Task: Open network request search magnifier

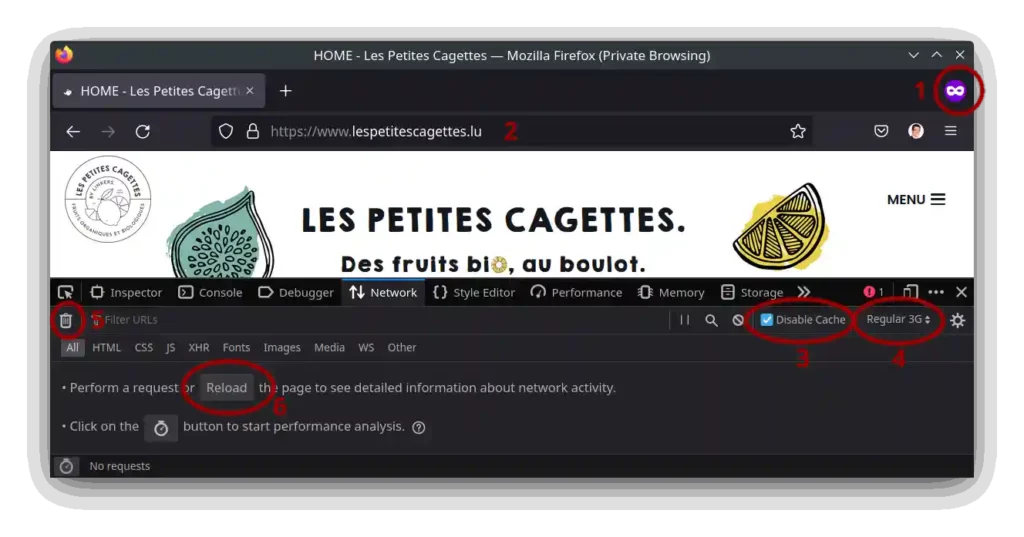Action: coord(711,320)
